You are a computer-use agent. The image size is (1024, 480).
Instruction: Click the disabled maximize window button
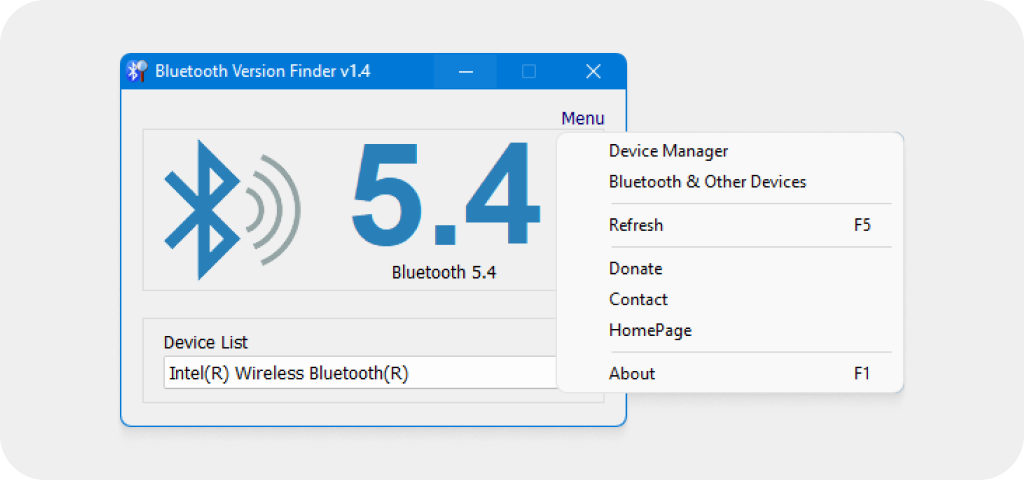529,71
